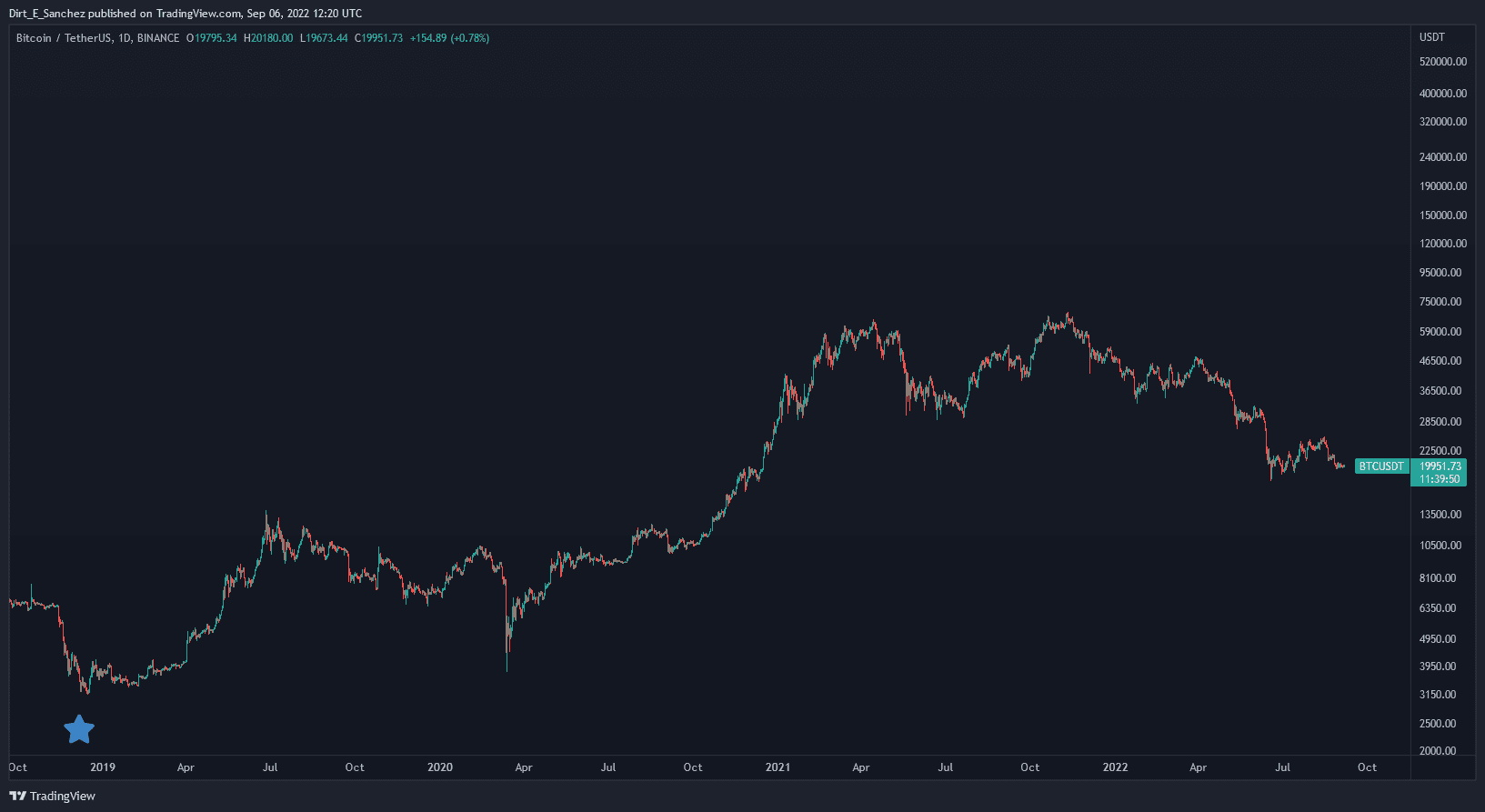Click the 13500.00 price axis label
This screenshot has width=1485, height=812.
pos(1440,515)
